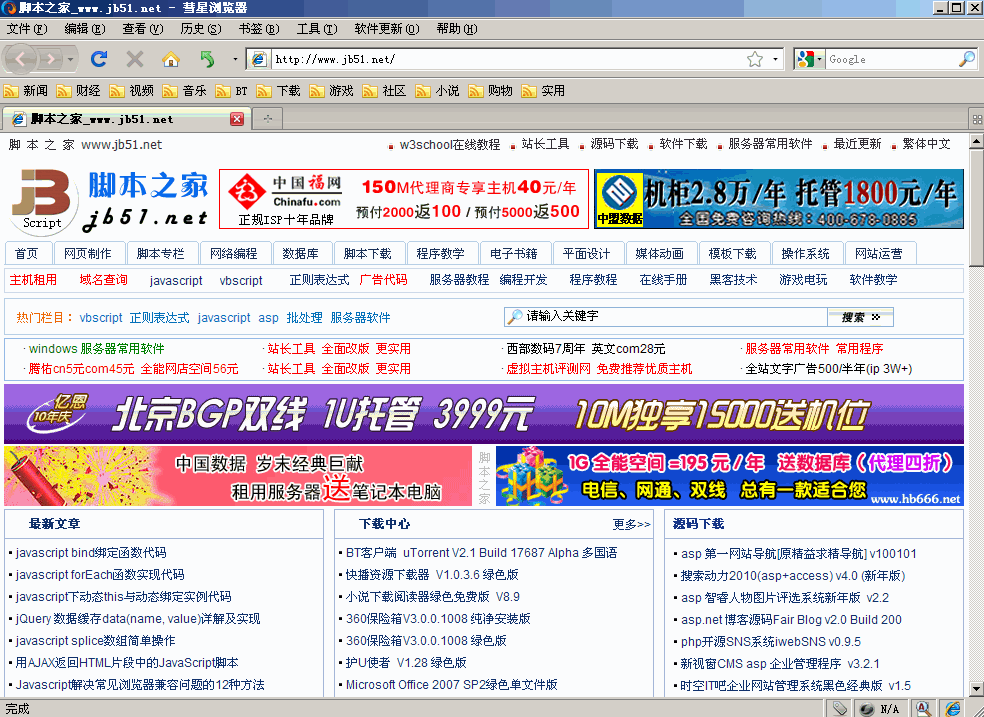Click the browser Forward arrow button
The width and height of the screenshot is (984, 717).
coord(50,60)
